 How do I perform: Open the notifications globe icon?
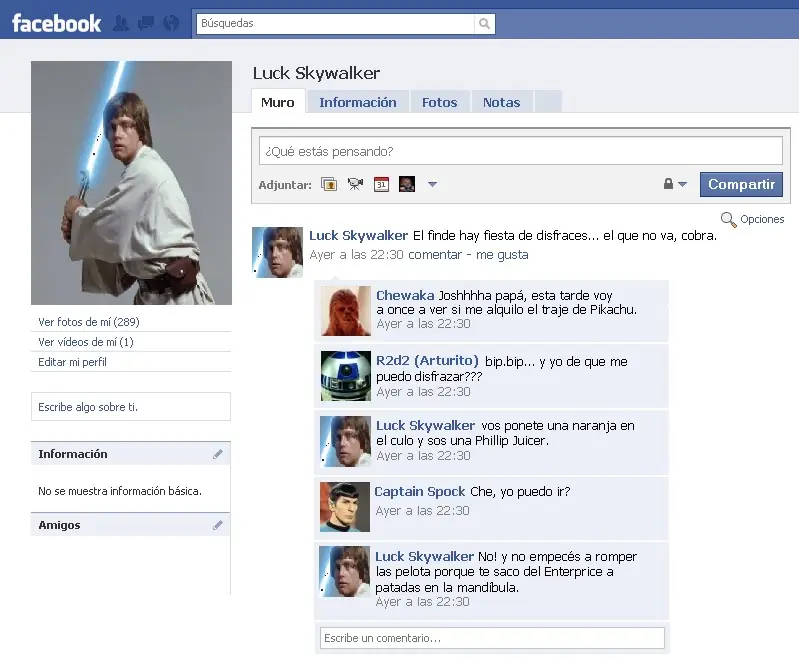pos(171,23)
